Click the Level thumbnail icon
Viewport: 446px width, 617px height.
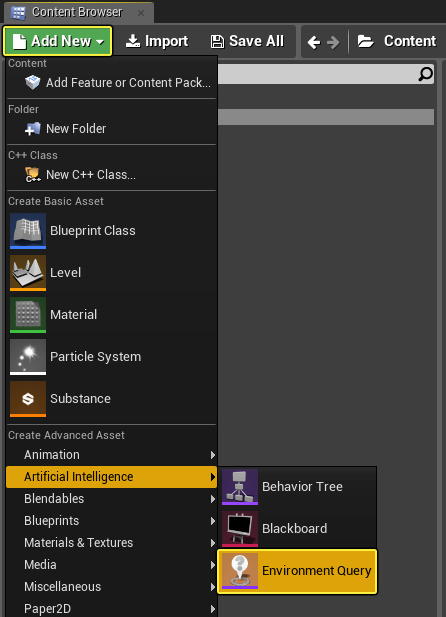click(28, 273)
